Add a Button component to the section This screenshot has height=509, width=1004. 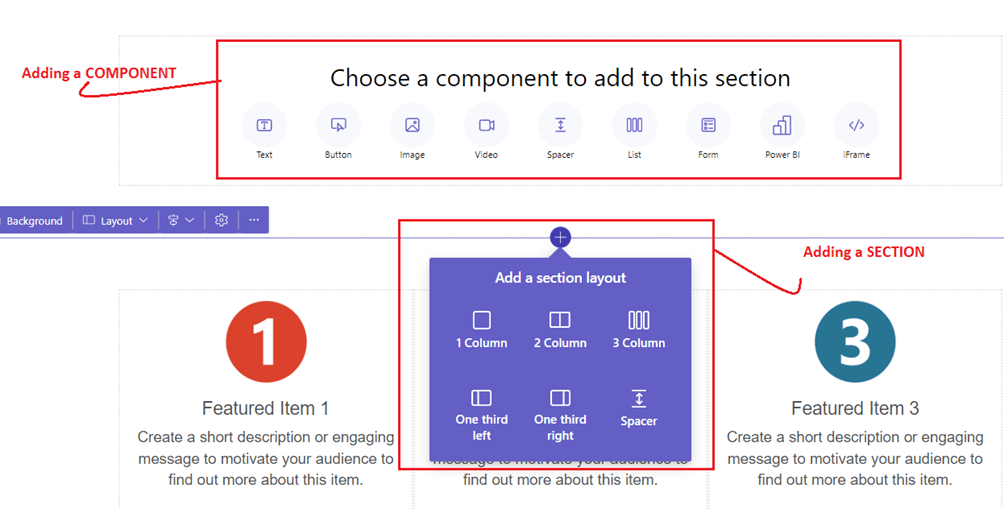point(338,126)
